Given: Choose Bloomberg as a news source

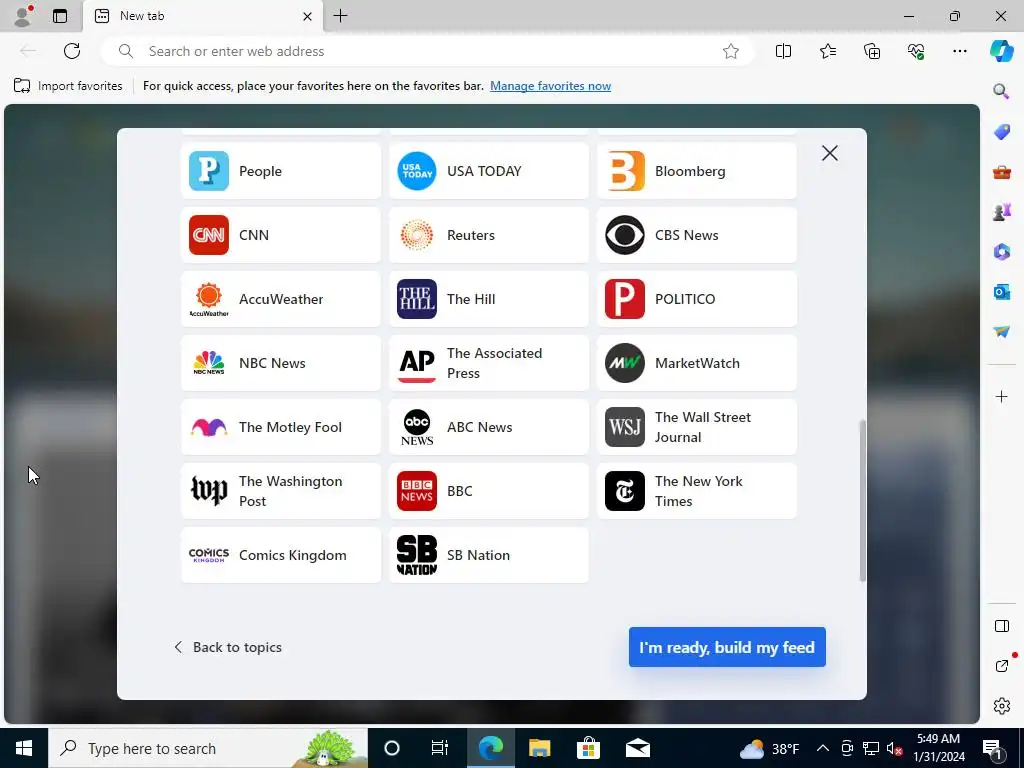Looking at the screenshot, I should (x=697, y=171).
